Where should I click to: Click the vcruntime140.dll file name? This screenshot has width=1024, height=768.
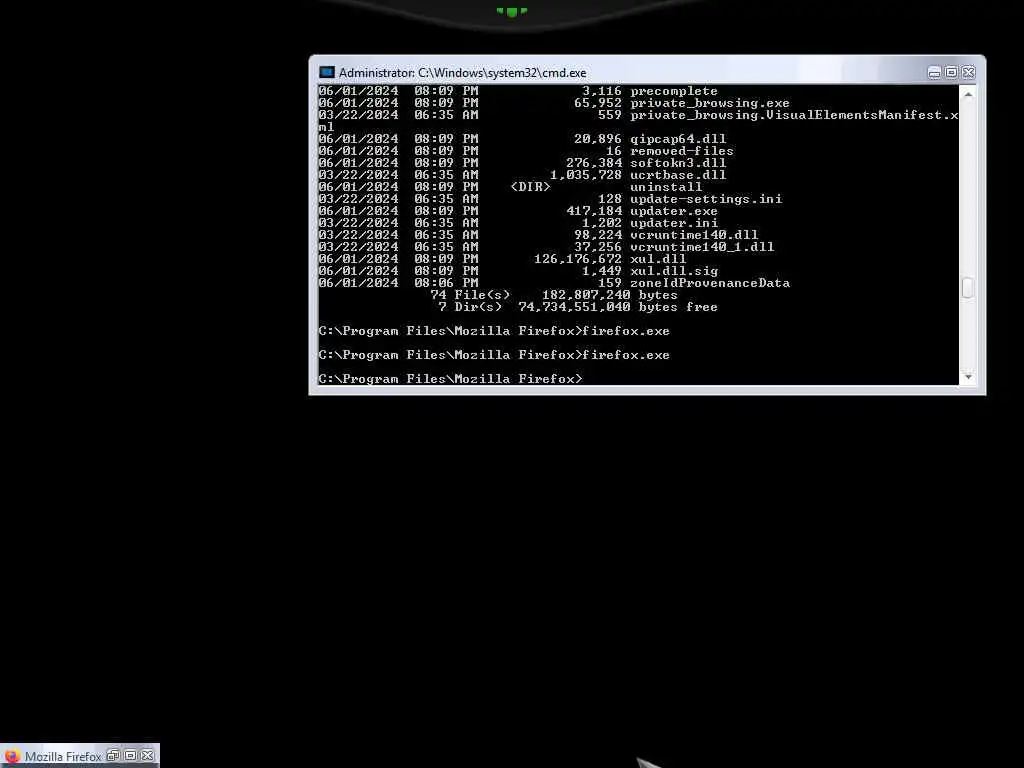coord(694,234)
